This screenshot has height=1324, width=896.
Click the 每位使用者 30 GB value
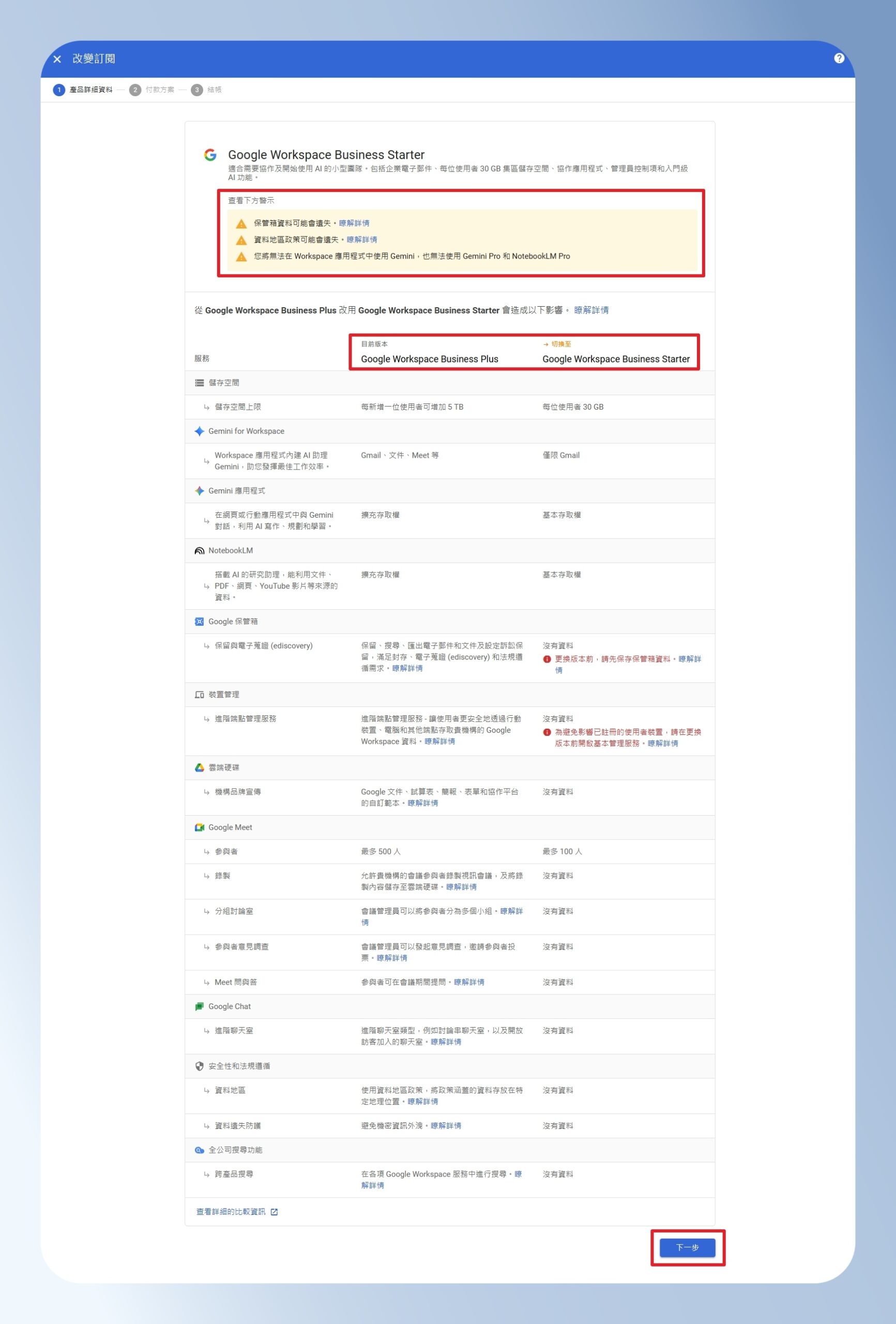573,407
